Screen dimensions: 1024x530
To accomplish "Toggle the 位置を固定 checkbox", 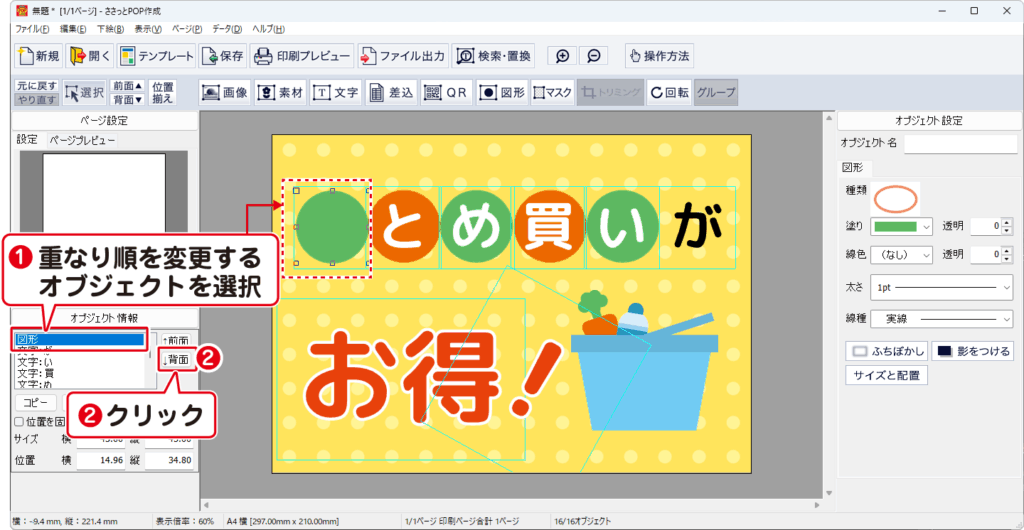I will pyautogui.click(x=20, y=420).
